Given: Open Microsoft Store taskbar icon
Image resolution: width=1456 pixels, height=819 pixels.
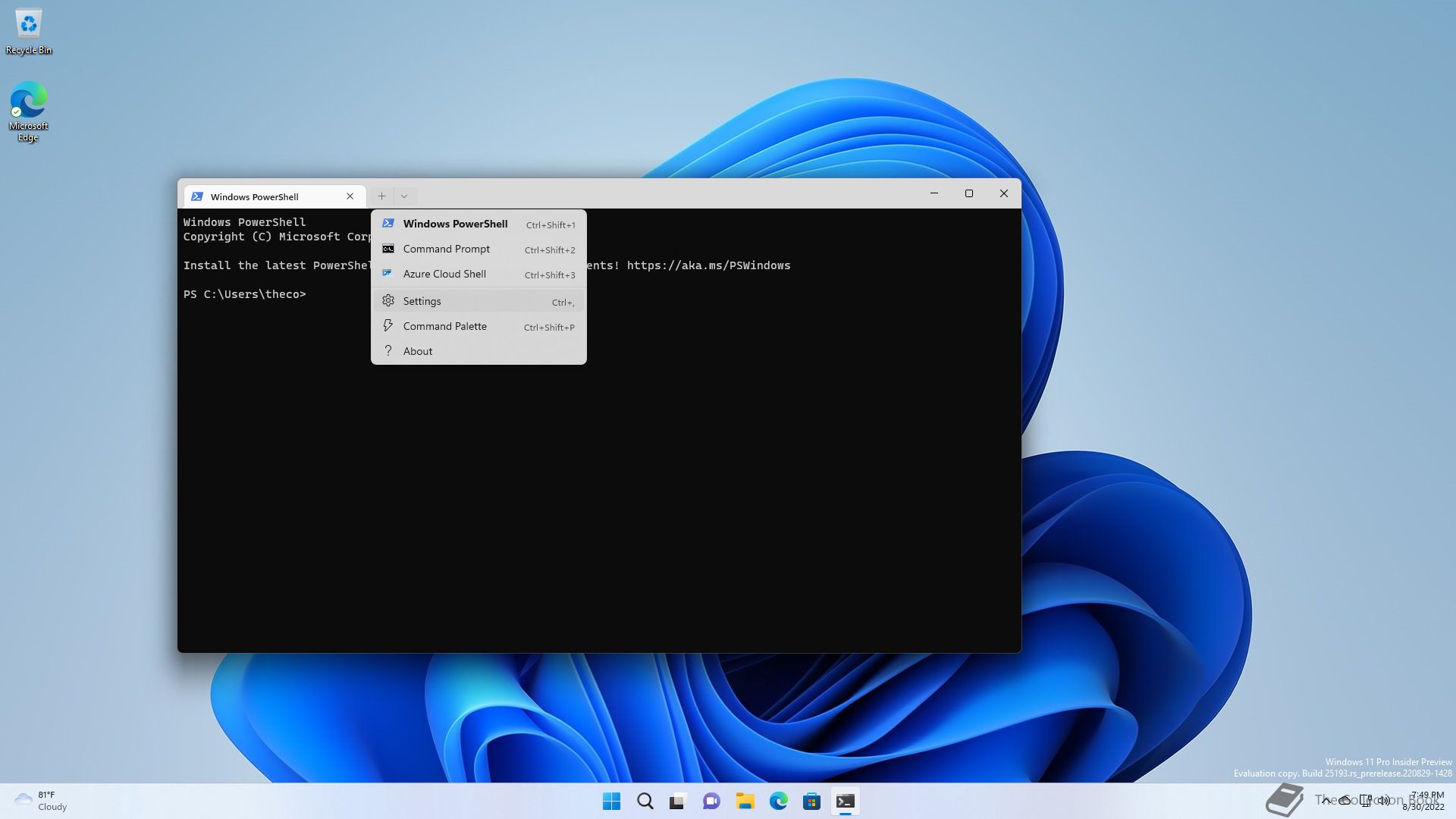Looking at the screenshot, I should [811, 802].
